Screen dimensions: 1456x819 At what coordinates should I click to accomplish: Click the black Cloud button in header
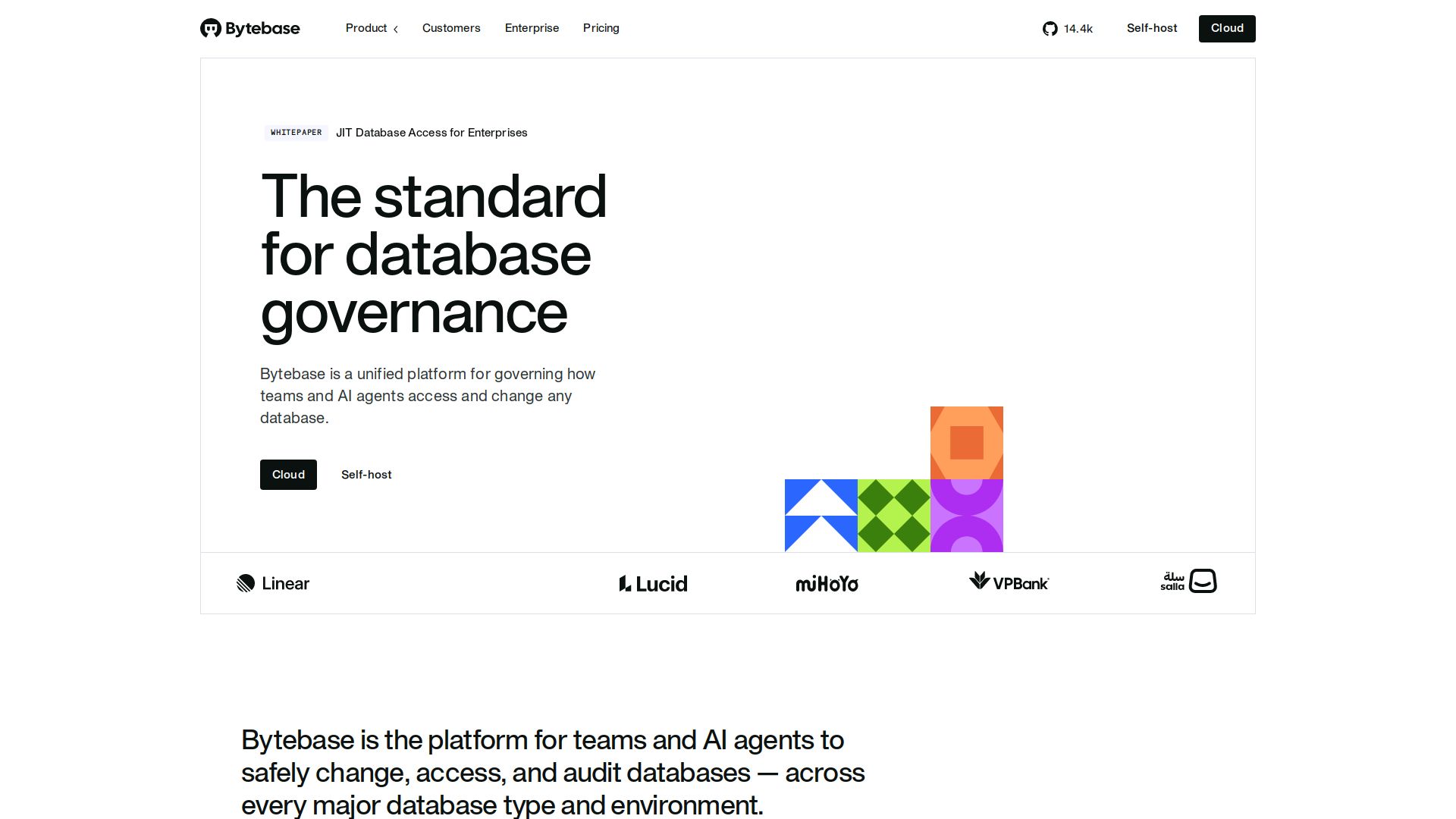[1227, 29]
